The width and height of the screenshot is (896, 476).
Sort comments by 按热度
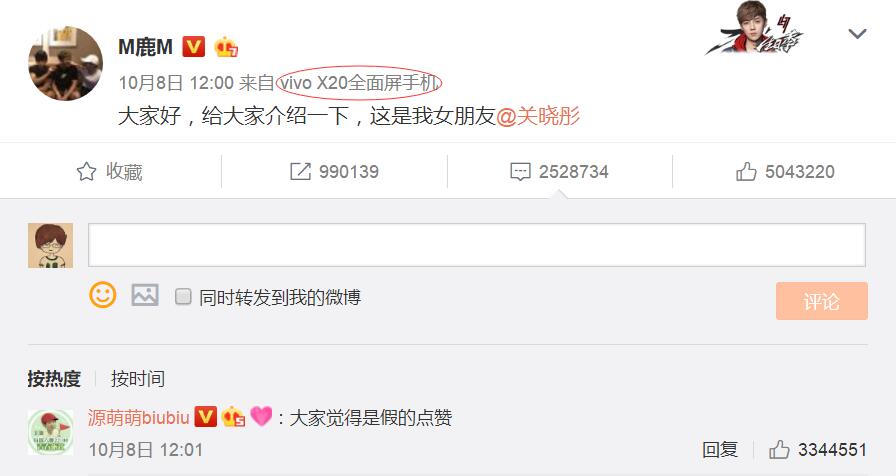[x=54, y=379]
